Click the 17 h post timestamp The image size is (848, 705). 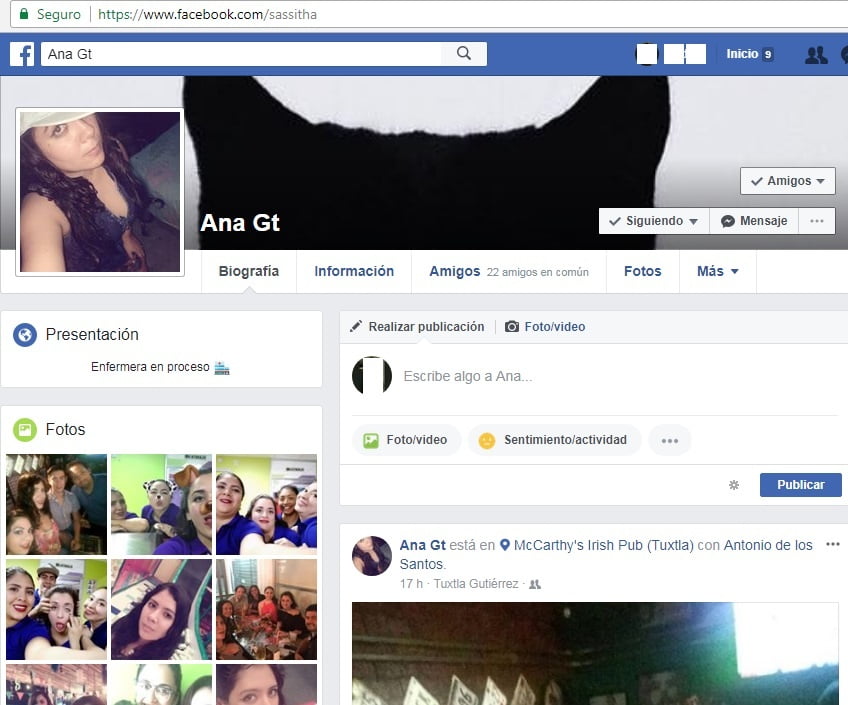411,584
